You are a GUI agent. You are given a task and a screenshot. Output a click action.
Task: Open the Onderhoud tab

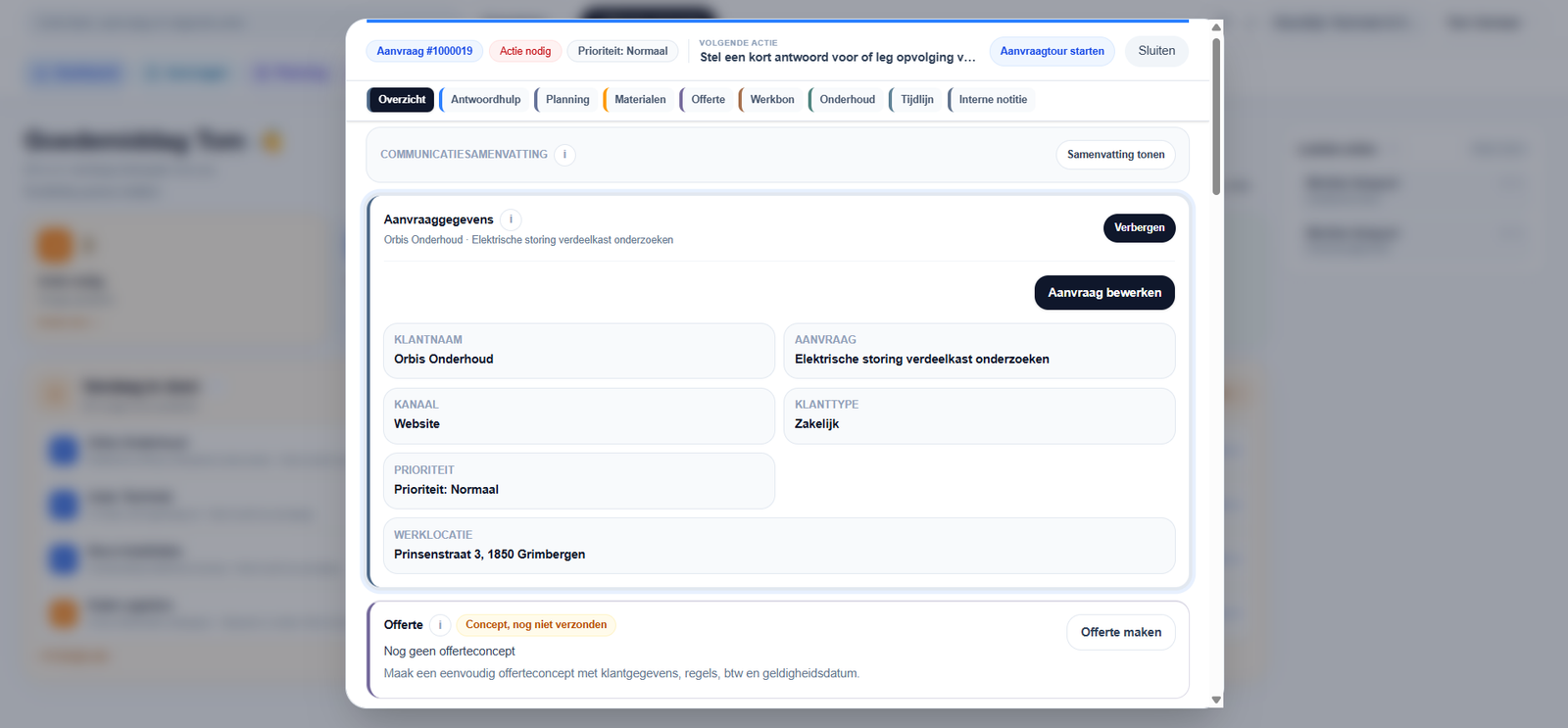[847, 100]
